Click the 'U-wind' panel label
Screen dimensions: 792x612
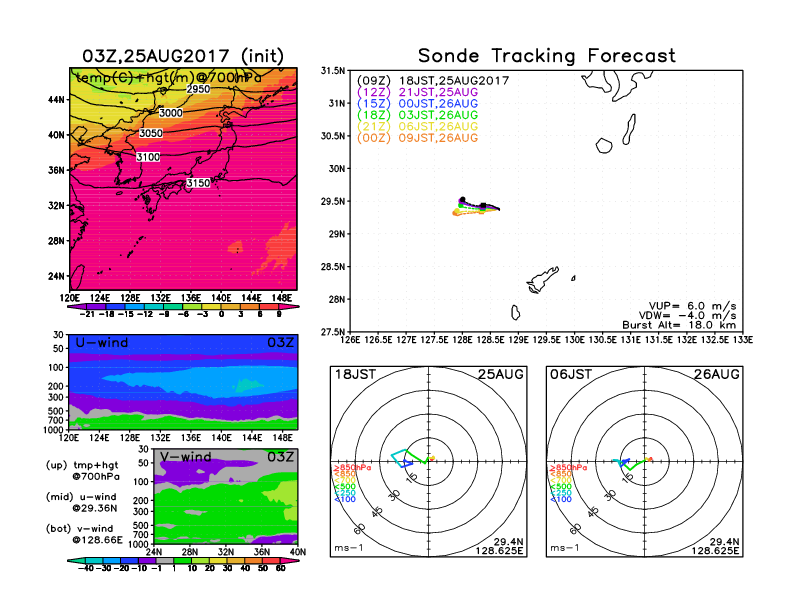point(102,342)
